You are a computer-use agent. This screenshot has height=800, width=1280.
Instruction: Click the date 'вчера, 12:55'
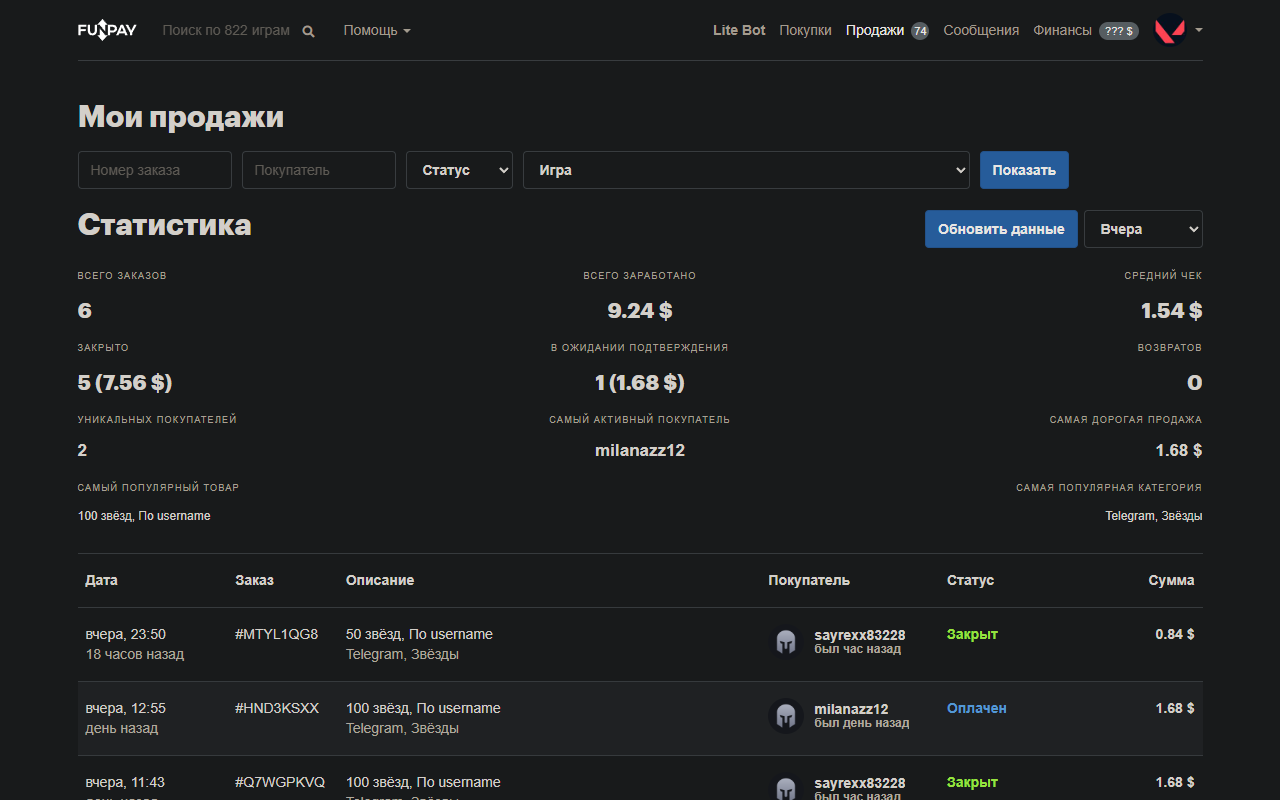(126, 708)
